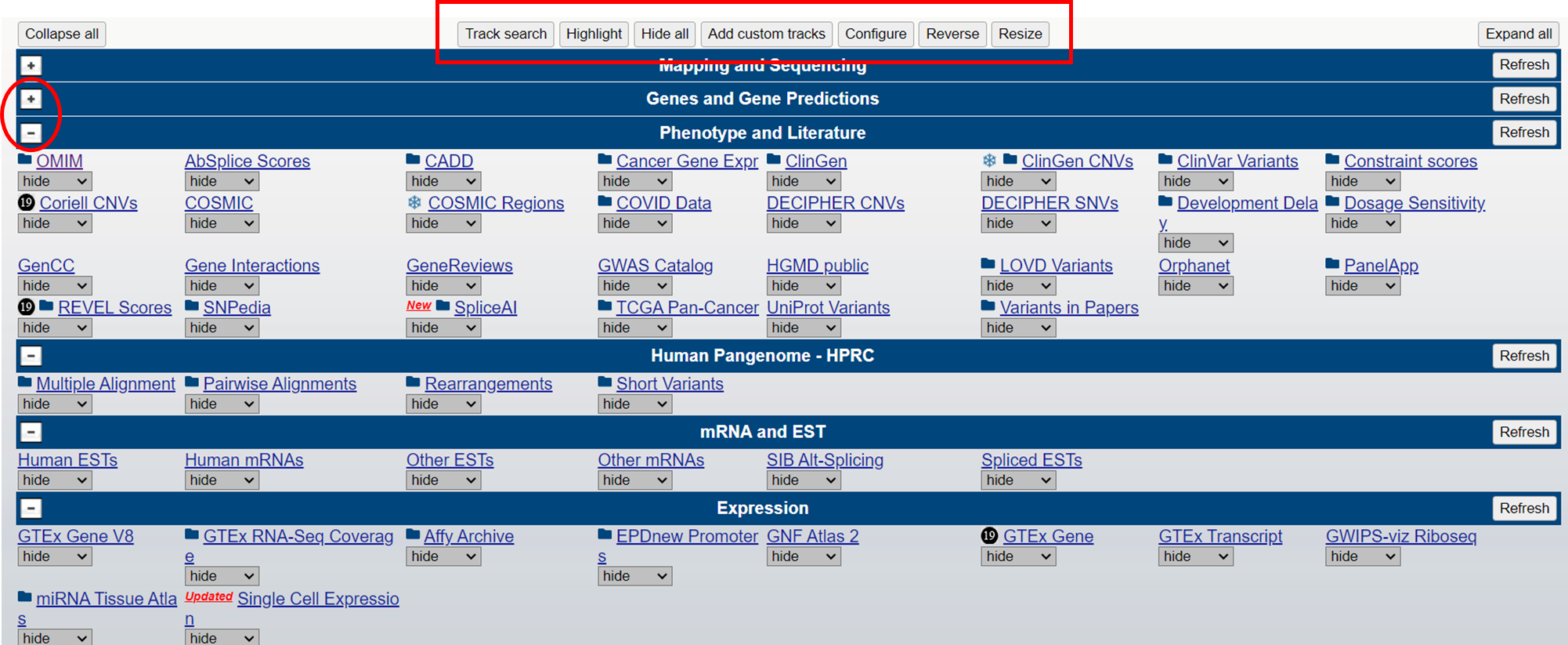
Task: Click the folder icon beside OMIM
Action: pos(25,160)
